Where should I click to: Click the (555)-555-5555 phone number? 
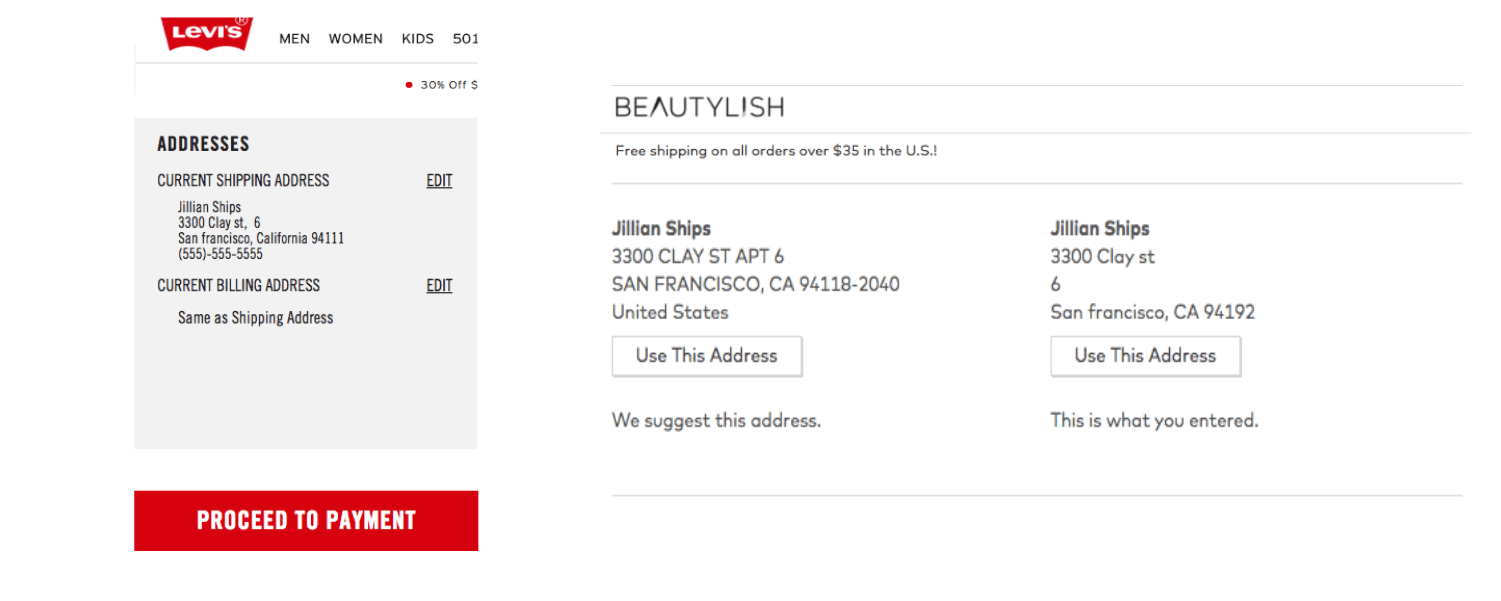(x=220, y=254)
